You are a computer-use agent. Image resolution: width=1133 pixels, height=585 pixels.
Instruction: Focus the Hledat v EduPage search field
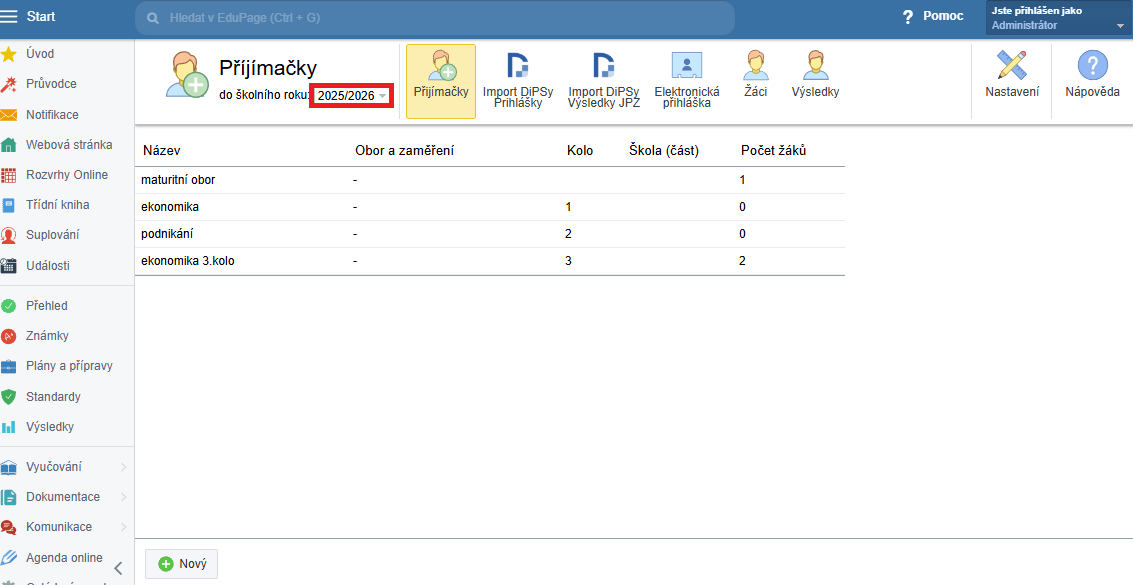tap(435, 18)
